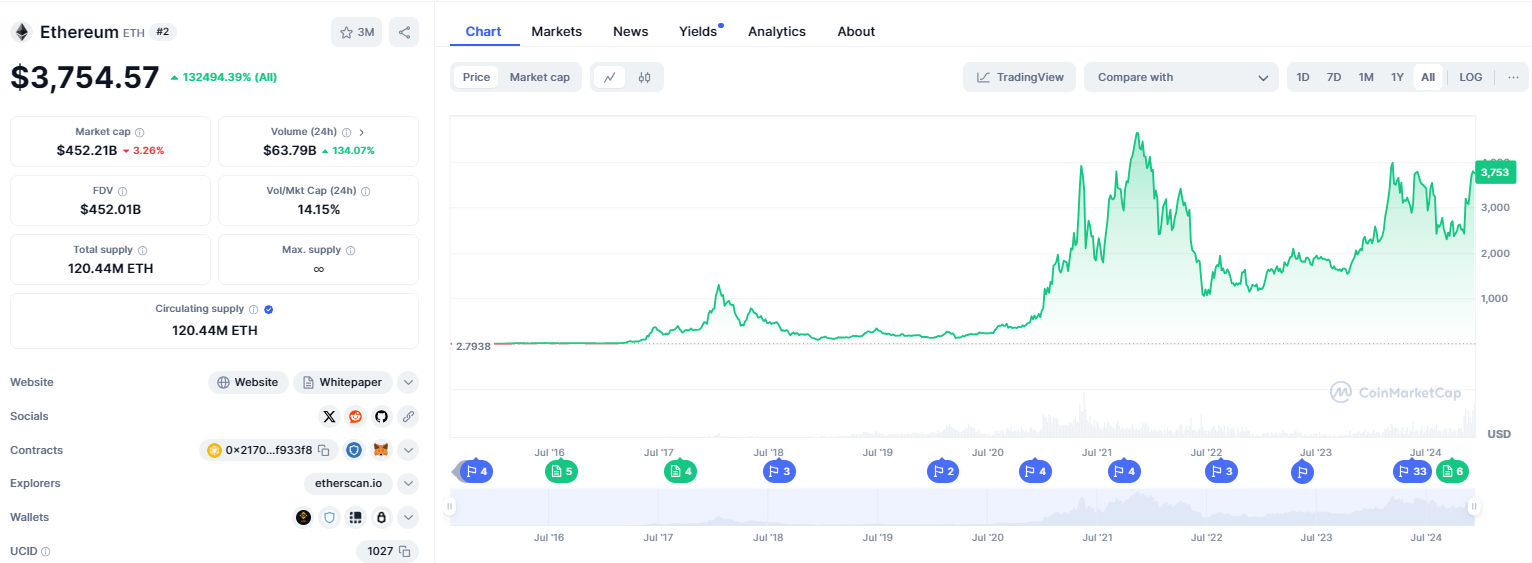Switch chart to candlestick view

[645, 77]
